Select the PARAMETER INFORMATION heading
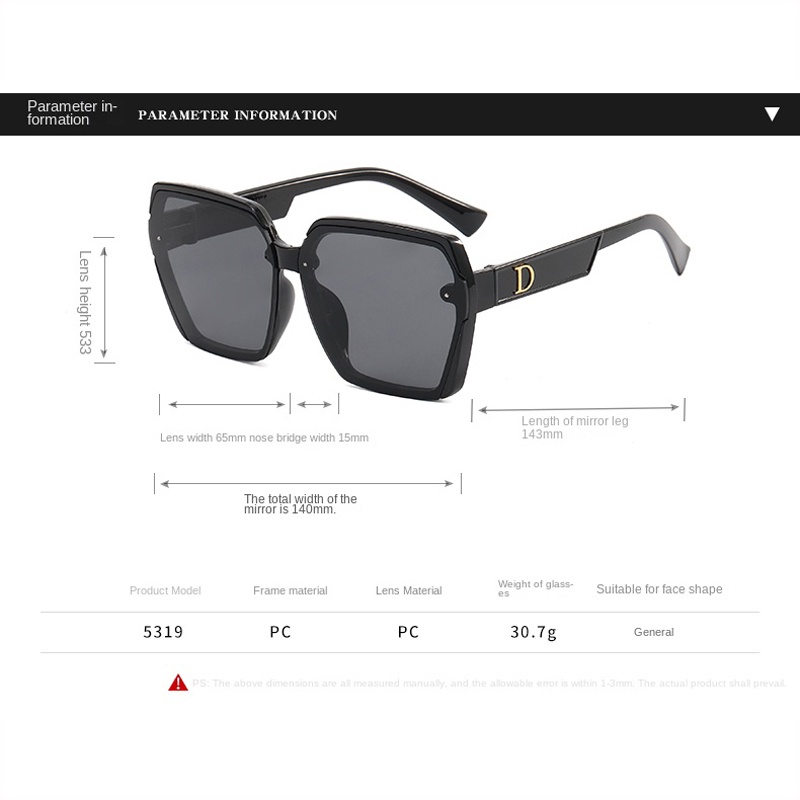The width and height of the screenshot is (800, 800). coord(237,115)
